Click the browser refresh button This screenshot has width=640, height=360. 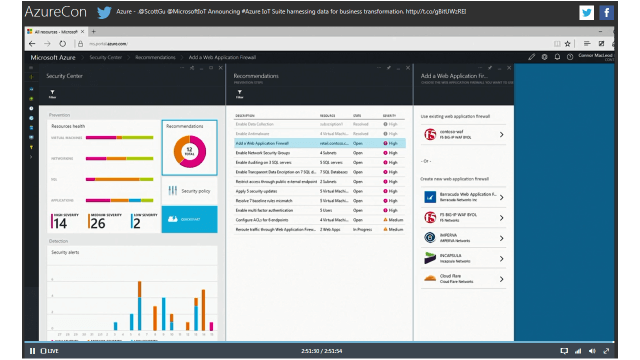(62, 44)
